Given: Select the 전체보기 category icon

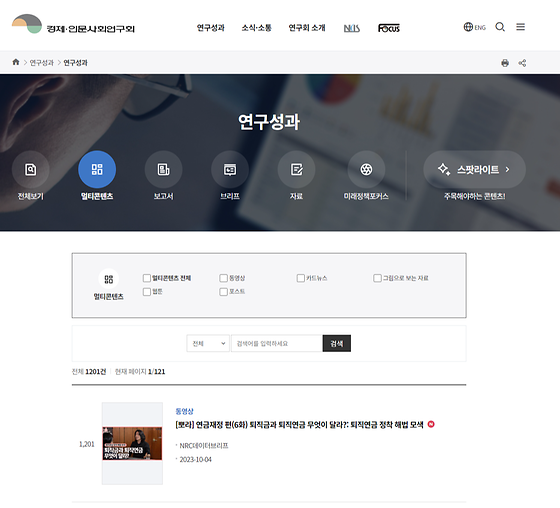Looking at the screenshot, I should tap(31, 169).
